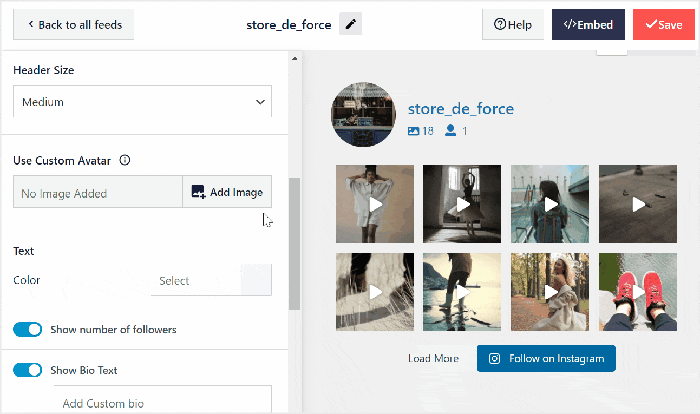
Task: Play the ballerina dancing video thumbnail
Action: [x=462, y=204]
